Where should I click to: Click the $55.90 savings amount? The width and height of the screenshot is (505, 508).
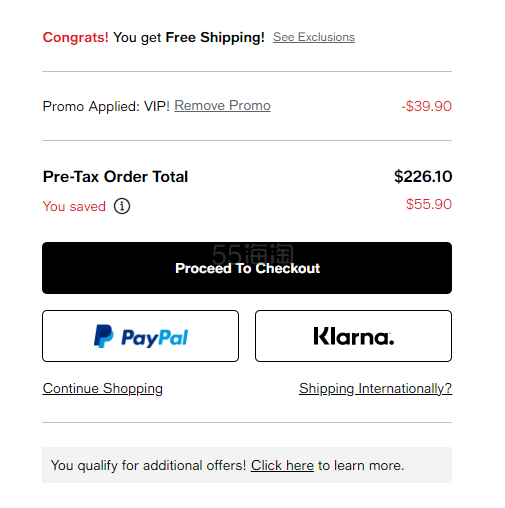coord(429,204)
